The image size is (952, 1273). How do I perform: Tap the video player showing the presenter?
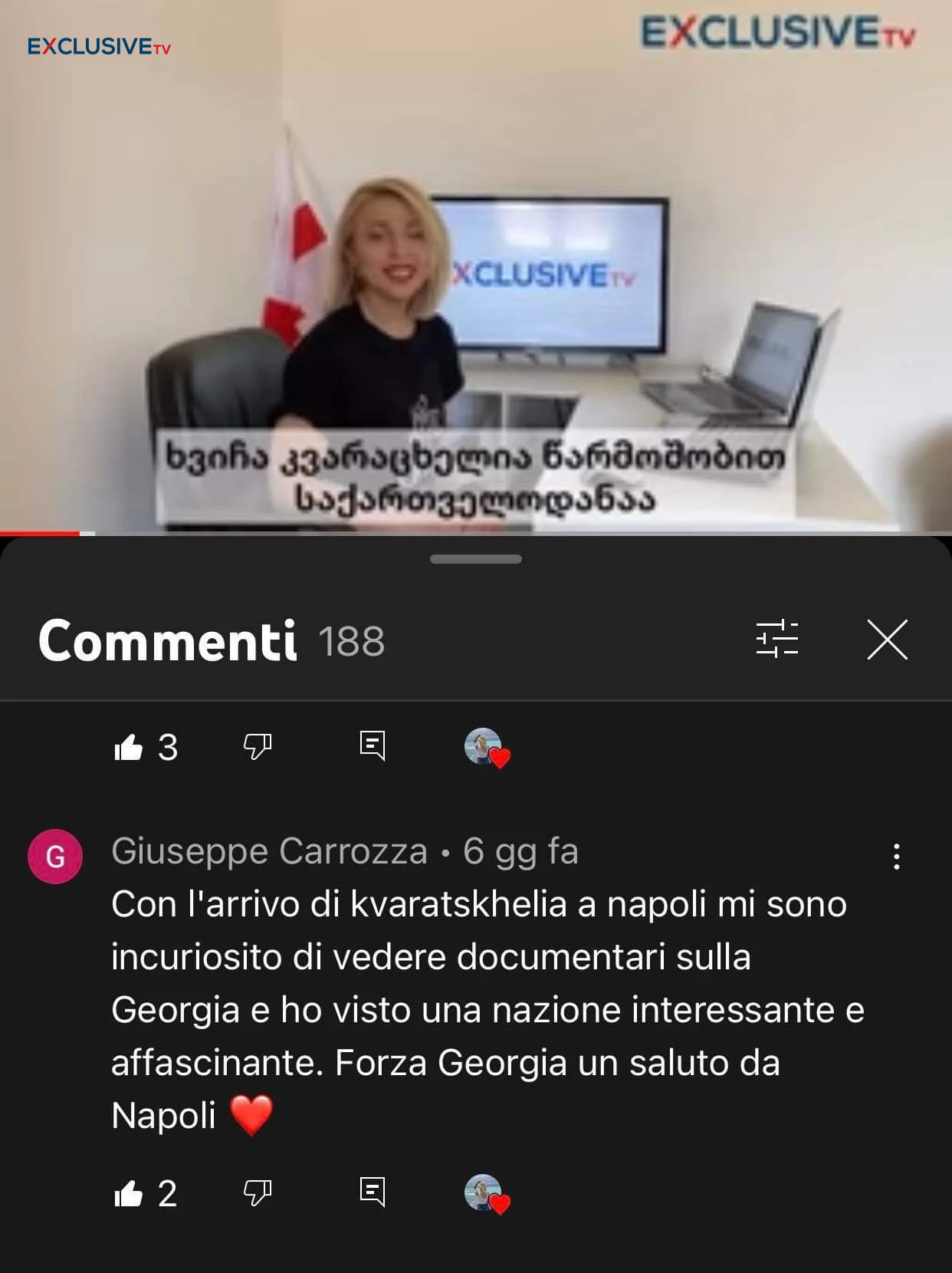pyautogui.click(x=476, y=265)
